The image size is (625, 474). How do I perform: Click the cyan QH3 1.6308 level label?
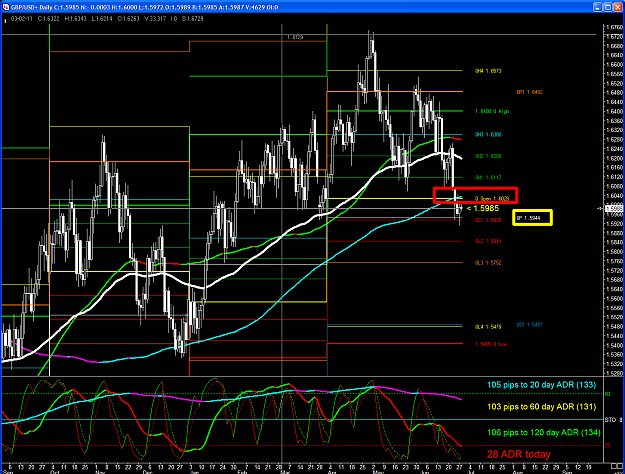(488, 135)
